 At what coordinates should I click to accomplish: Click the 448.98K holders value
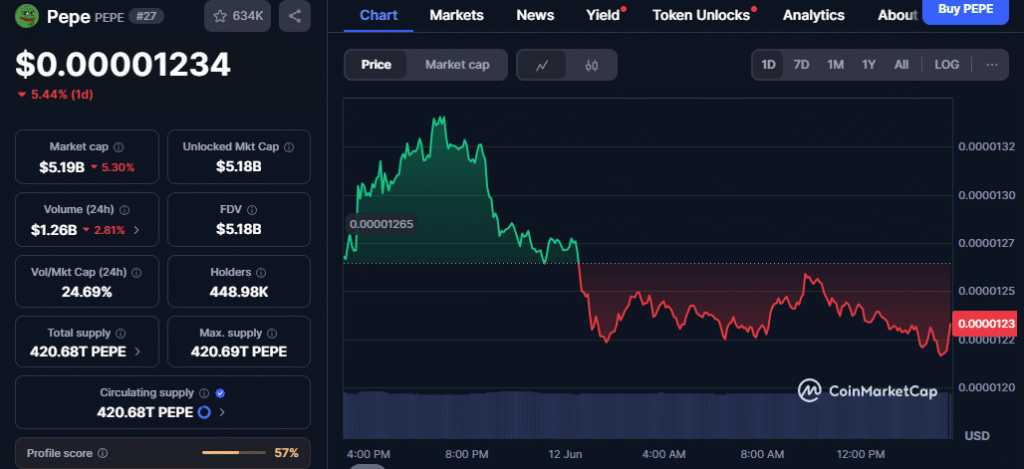238,292
